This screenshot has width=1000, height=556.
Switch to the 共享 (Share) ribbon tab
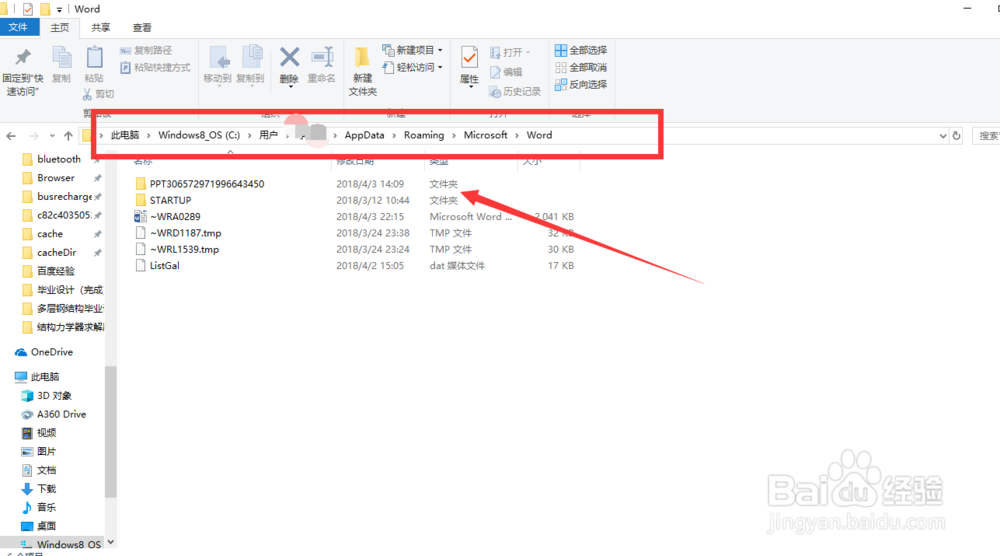[101, 27]
